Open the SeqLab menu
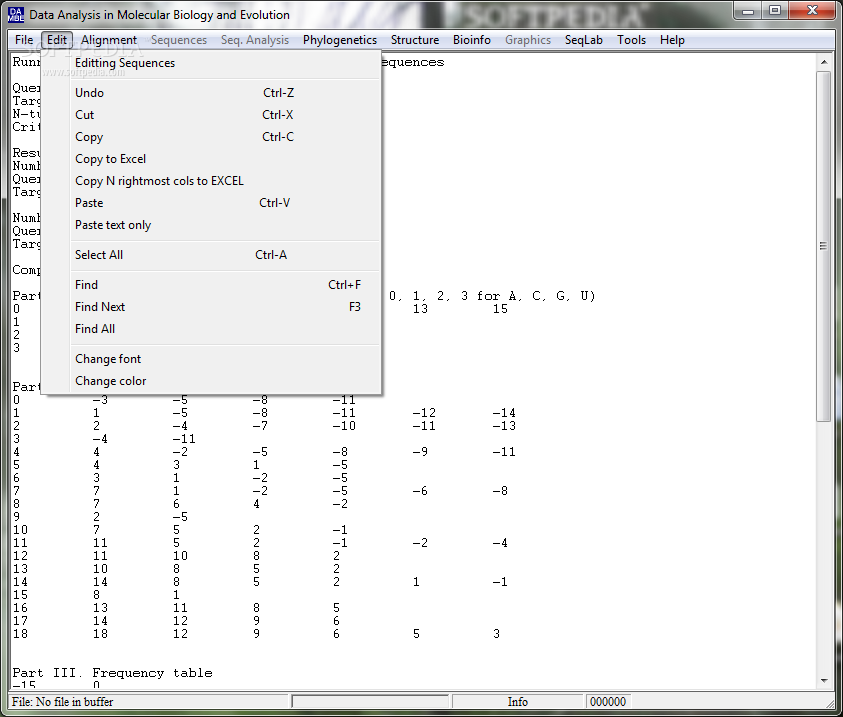 pos(583,40)
